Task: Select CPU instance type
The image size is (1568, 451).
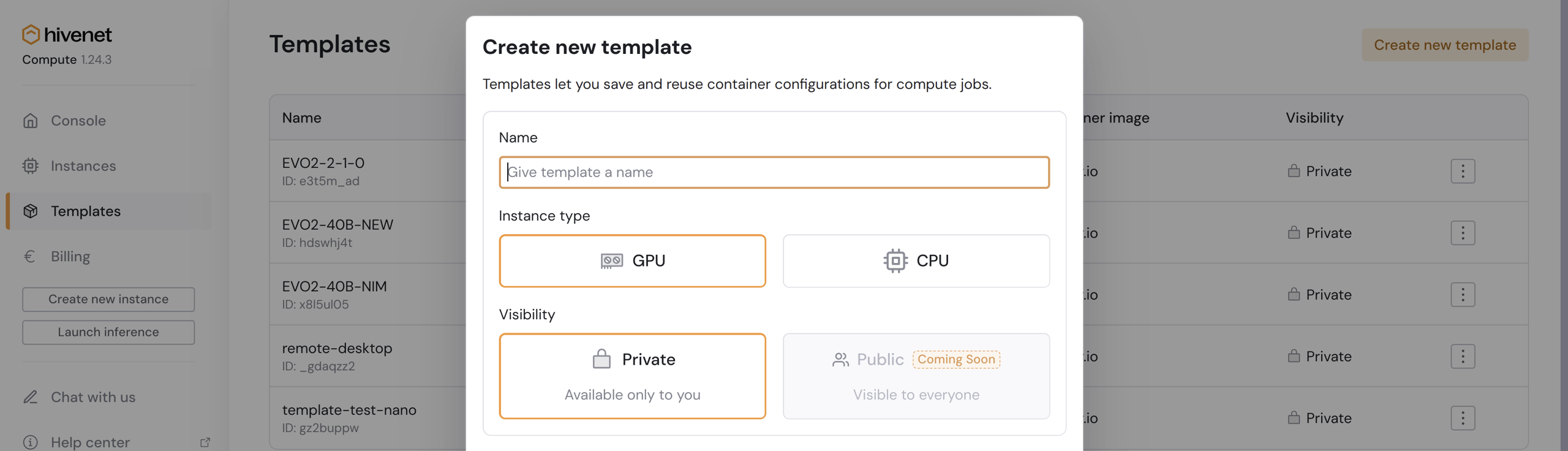Action: (916, 261)
